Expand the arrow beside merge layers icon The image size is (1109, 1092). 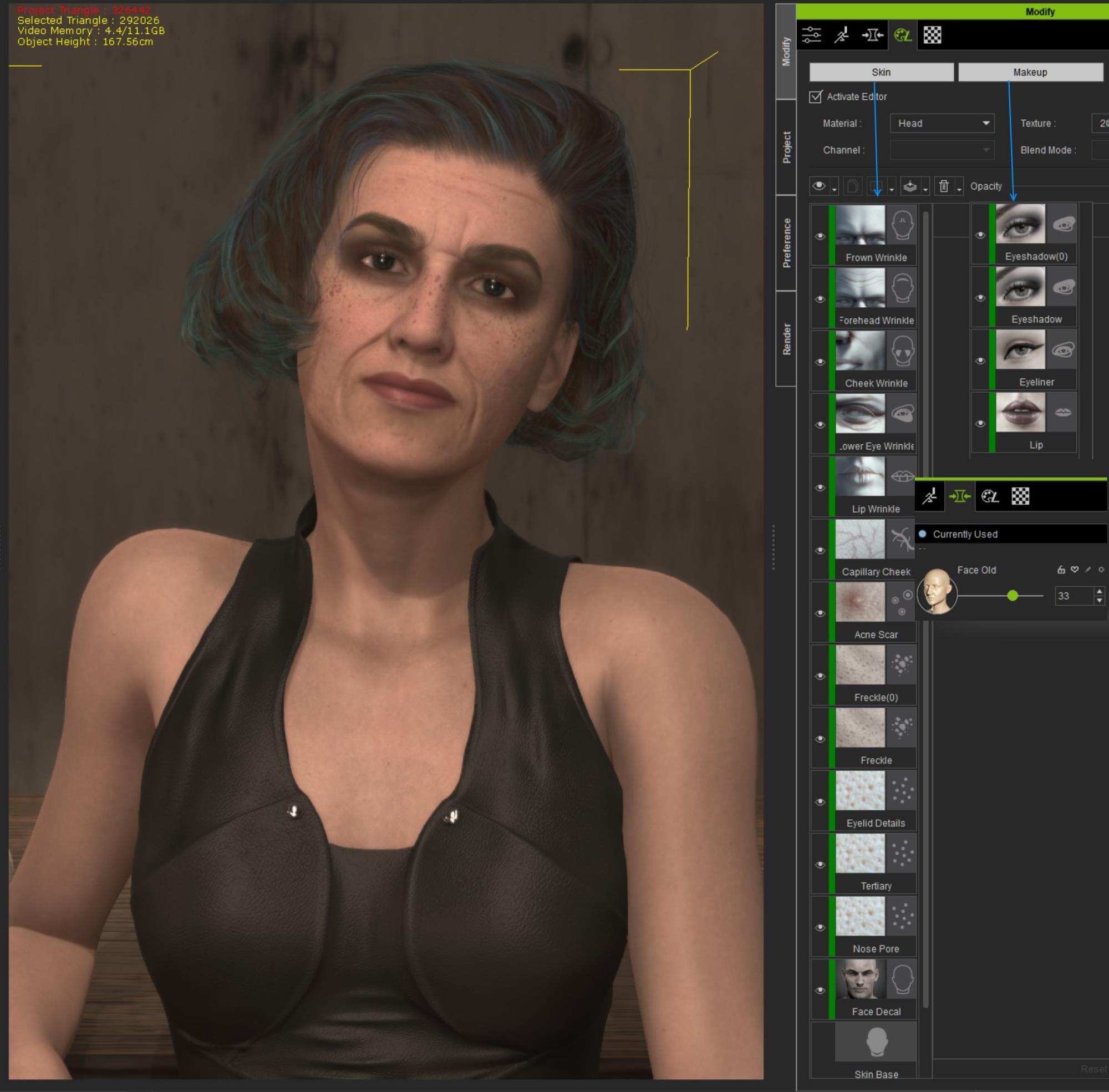(925, 189)
